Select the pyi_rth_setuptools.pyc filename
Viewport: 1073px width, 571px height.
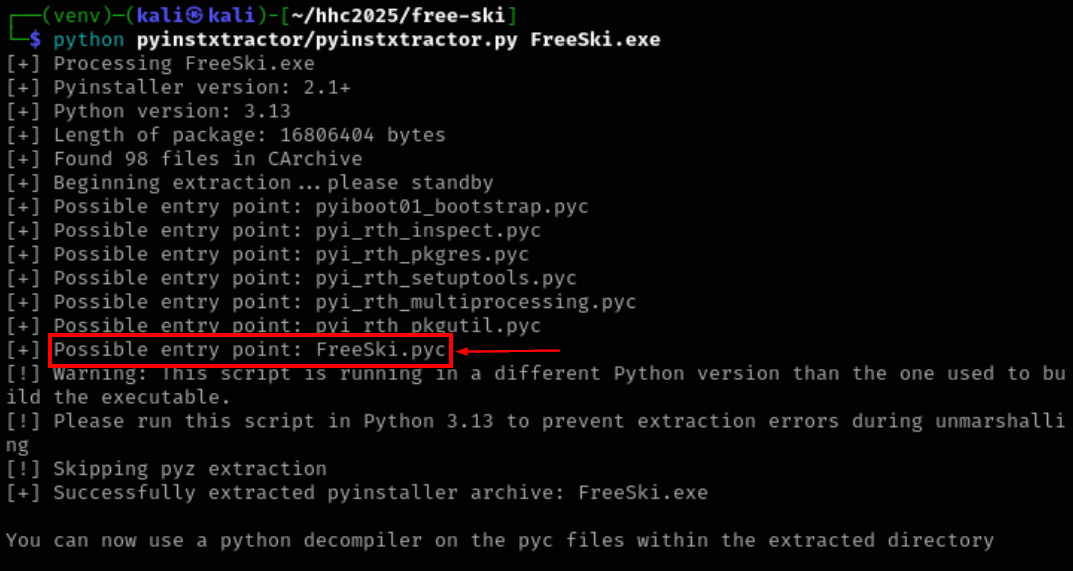coord(446,279)
